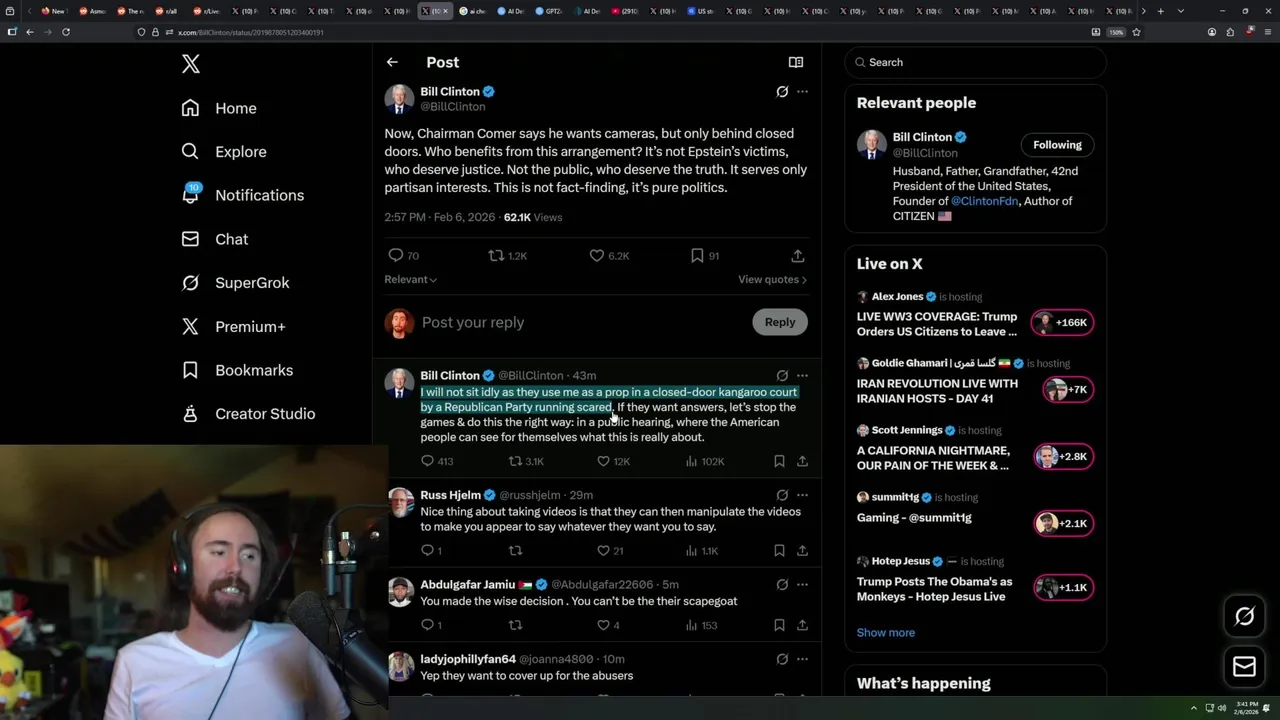The height and width of the screenshot is (720, 1280).
Task: Click the Post your reply field
Action: 580,322
